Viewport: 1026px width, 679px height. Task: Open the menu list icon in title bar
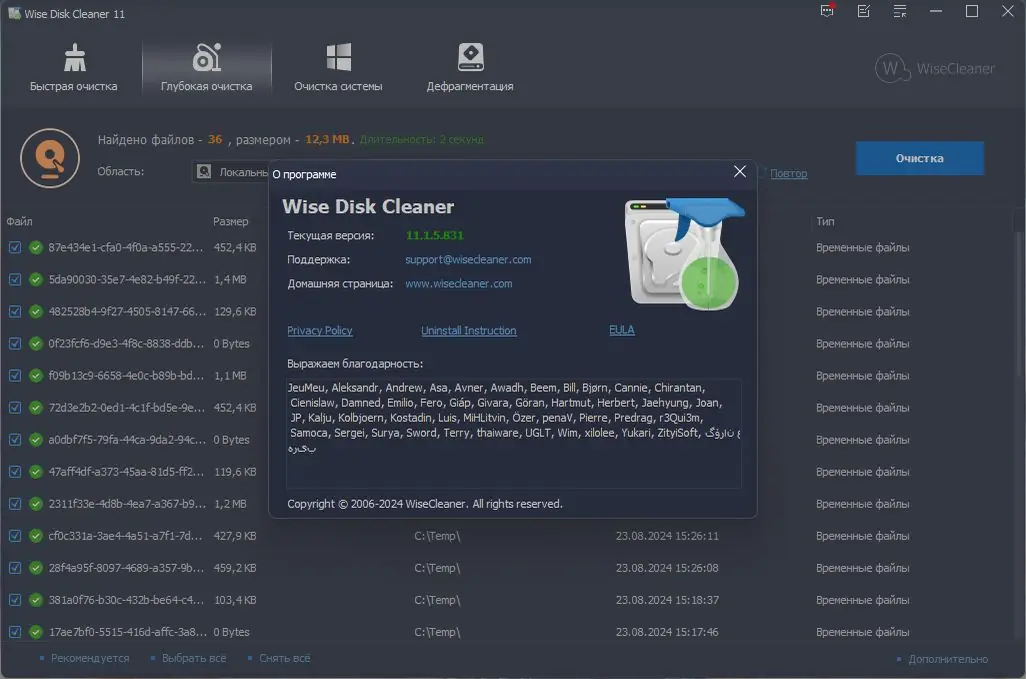pyautogui.click(x=900, y=11)
